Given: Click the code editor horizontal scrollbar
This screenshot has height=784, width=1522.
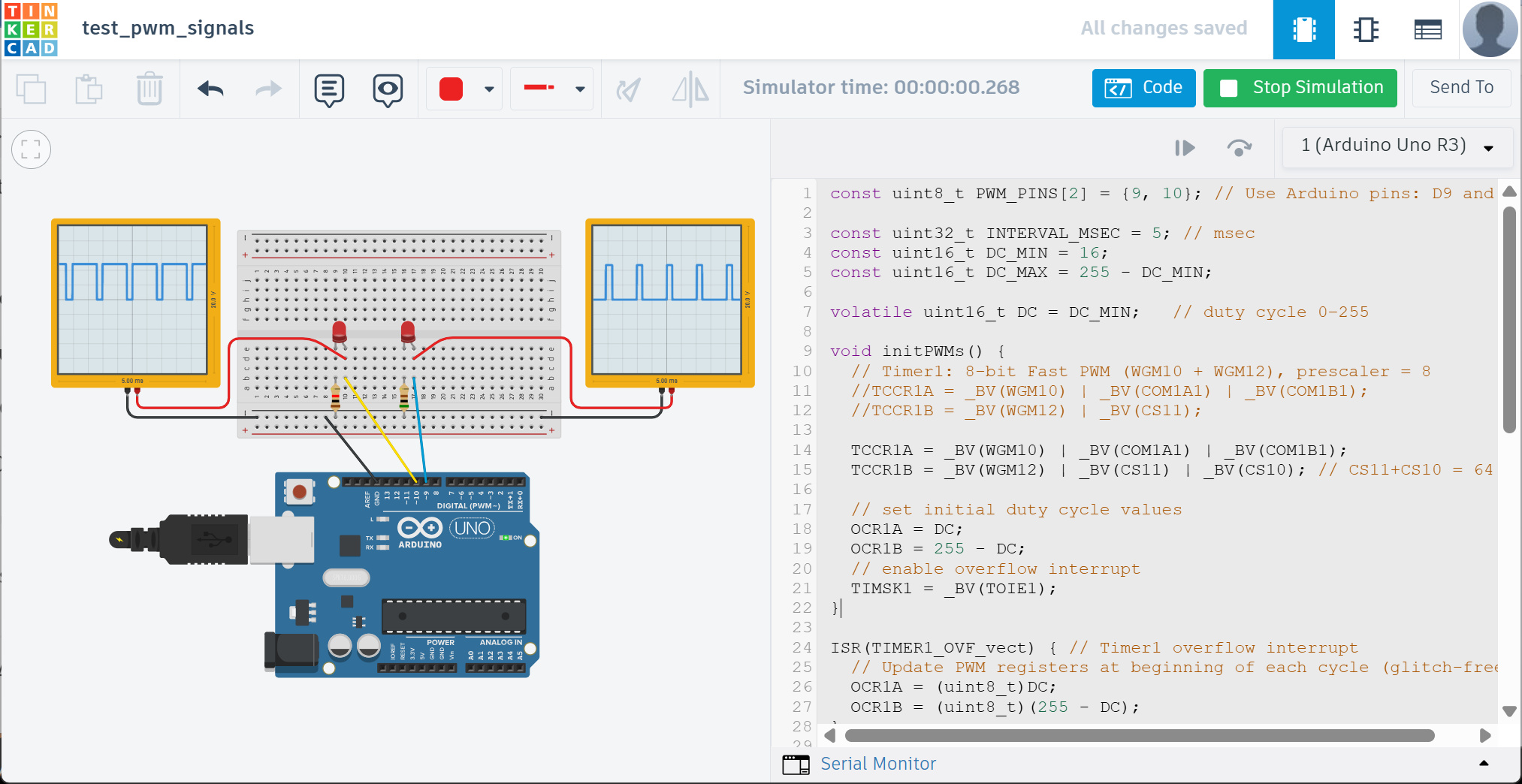Looking at the screenshot, I should [1139, 735].
